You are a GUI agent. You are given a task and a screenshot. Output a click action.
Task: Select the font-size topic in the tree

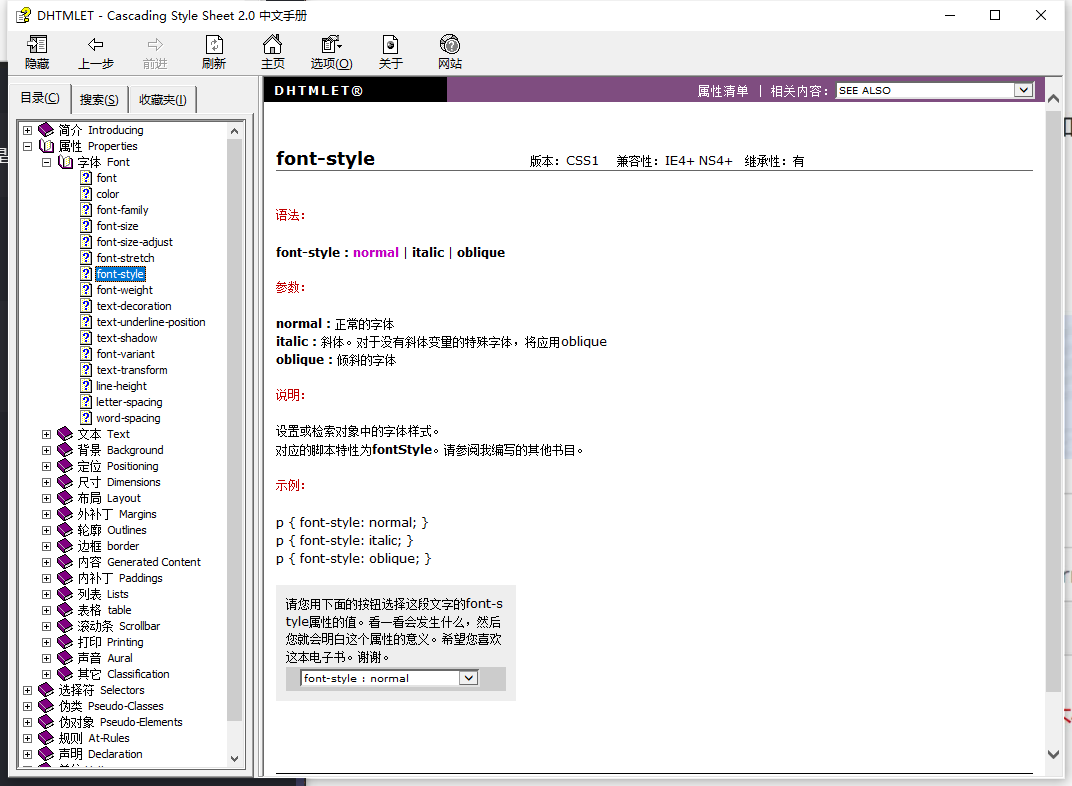117,226
